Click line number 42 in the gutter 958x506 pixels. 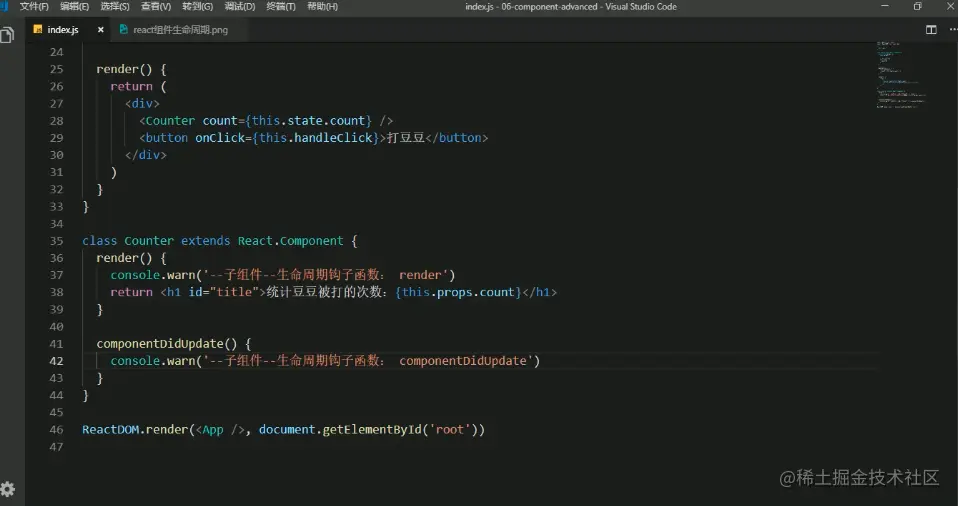[x=56, y=361]
